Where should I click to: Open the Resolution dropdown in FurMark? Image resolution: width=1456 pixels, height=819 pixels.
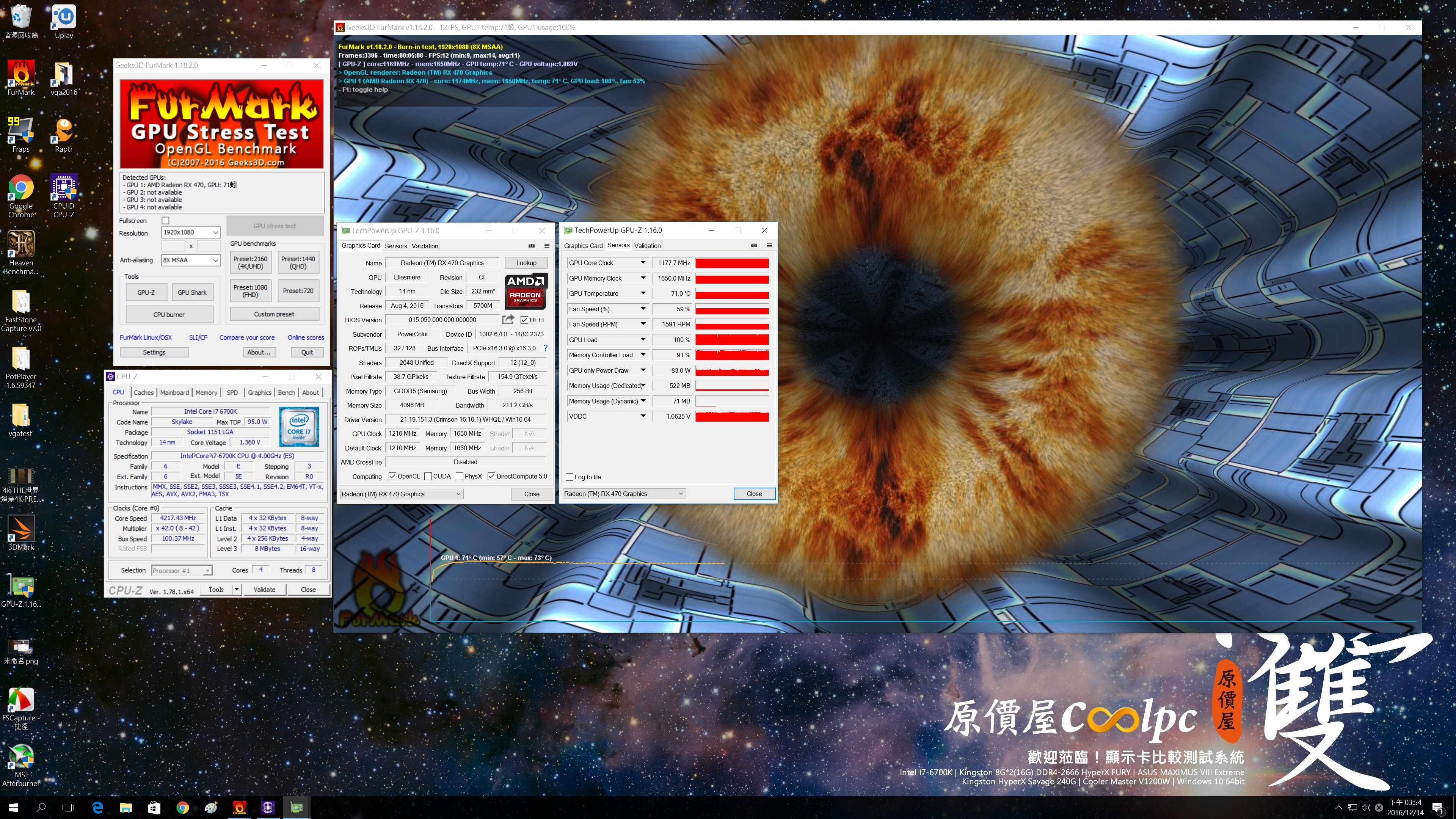pos(190,232)
